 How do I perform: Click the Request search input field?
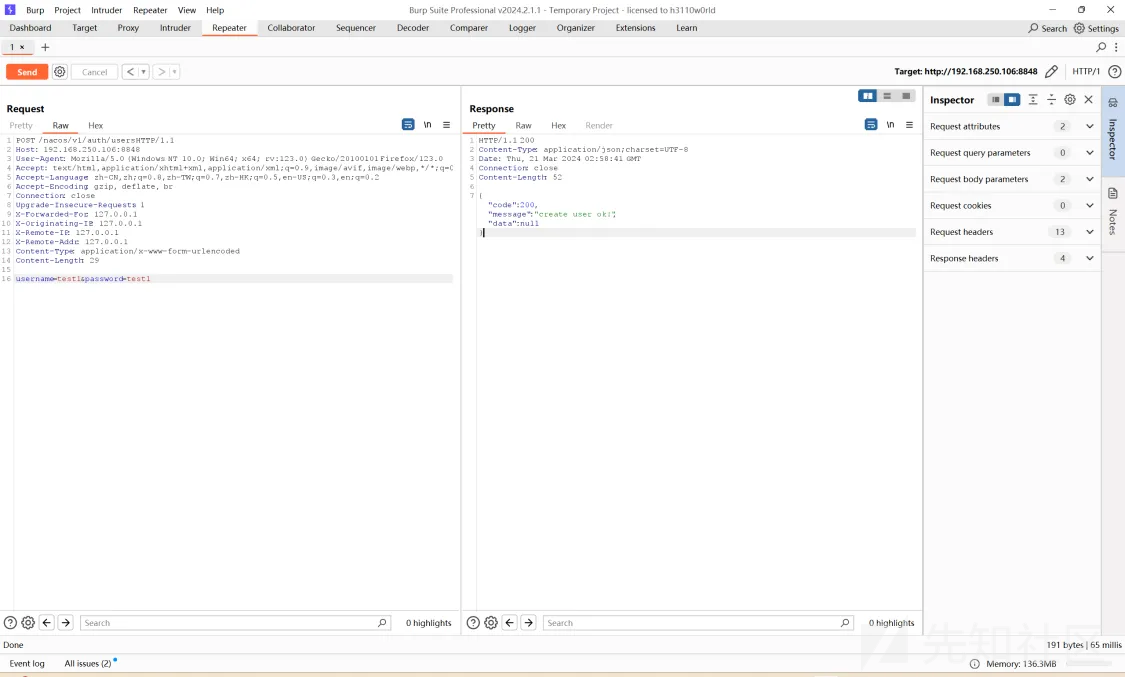(235, 623)
